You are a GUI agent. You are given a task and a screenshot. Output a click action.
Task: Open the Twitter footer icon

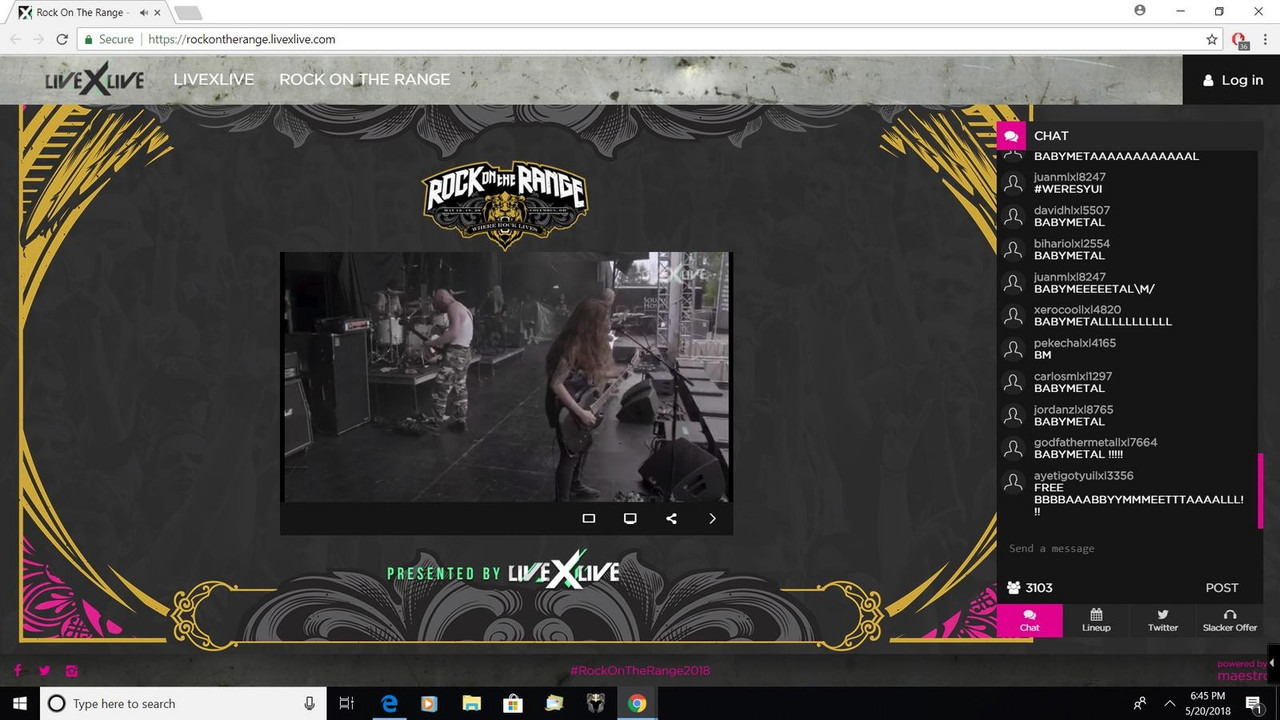45,671
